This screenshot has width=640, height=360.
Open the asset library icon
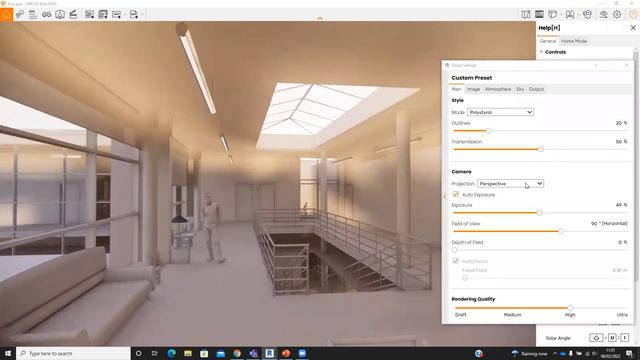pos(539,14)
